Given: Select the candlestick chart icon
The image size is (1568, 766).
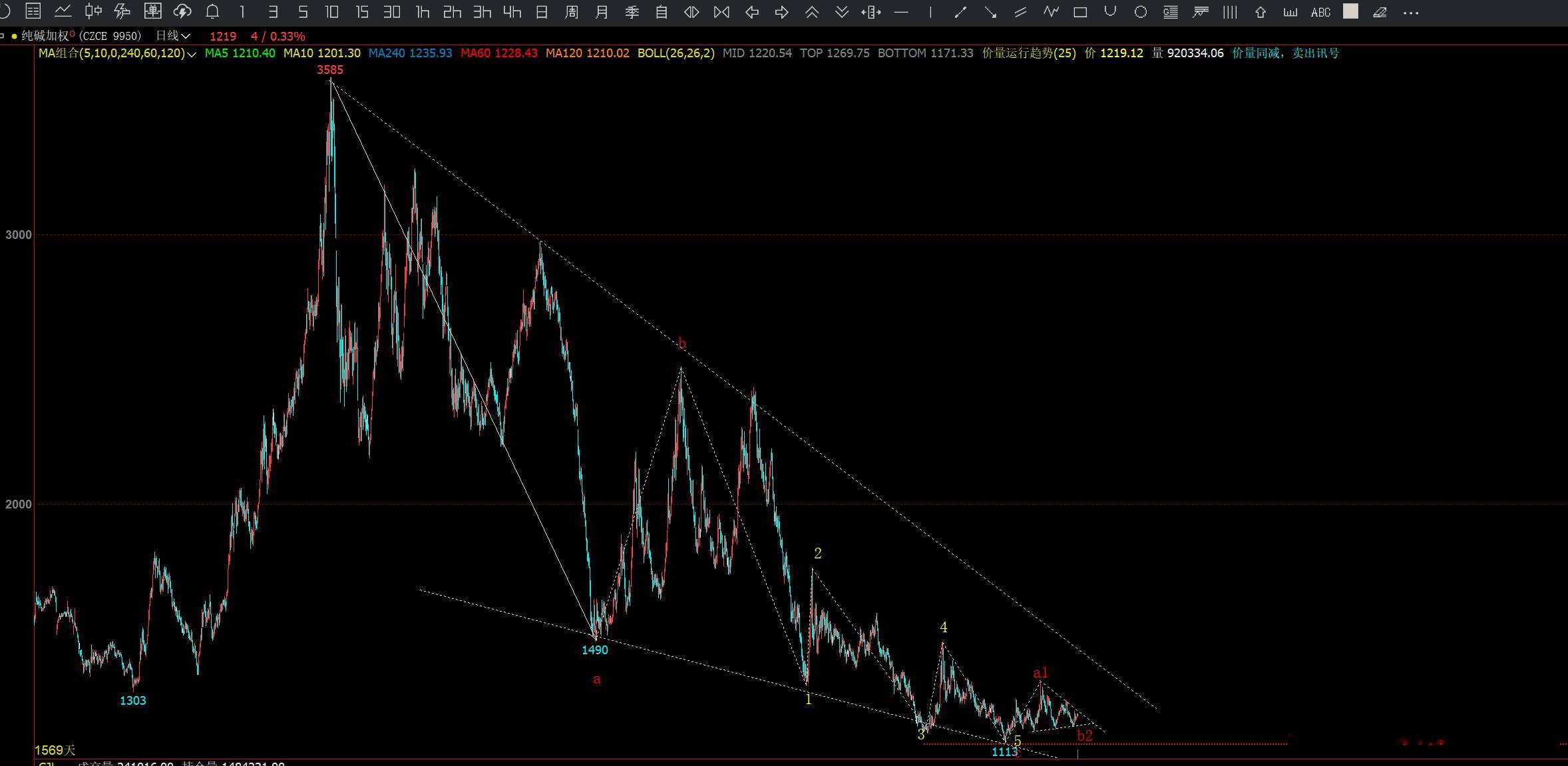Looking at the screenshot, I should (x=93, y=11).
